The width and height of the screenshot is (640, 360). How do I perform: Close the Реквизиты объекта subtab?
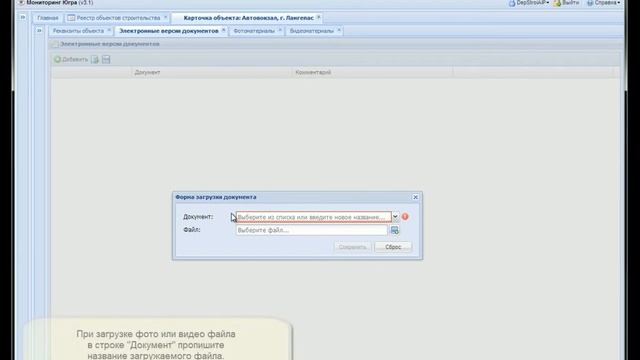(x=109, y=30)
